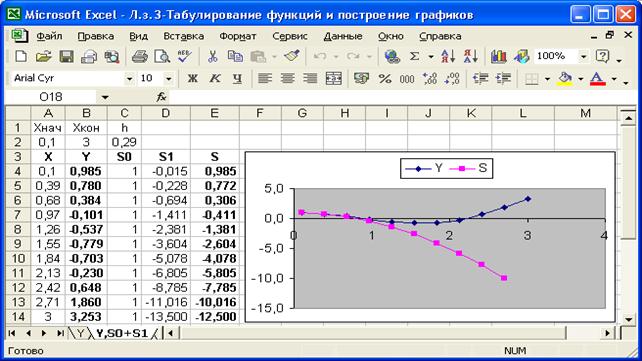
Task: Increase indent icon
Action: 503,78
